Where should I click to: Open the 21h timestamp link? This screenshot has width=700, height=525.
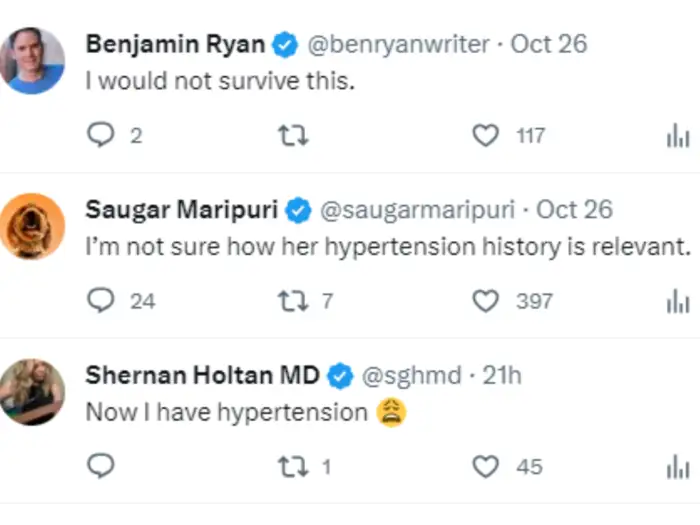[502, 375]
